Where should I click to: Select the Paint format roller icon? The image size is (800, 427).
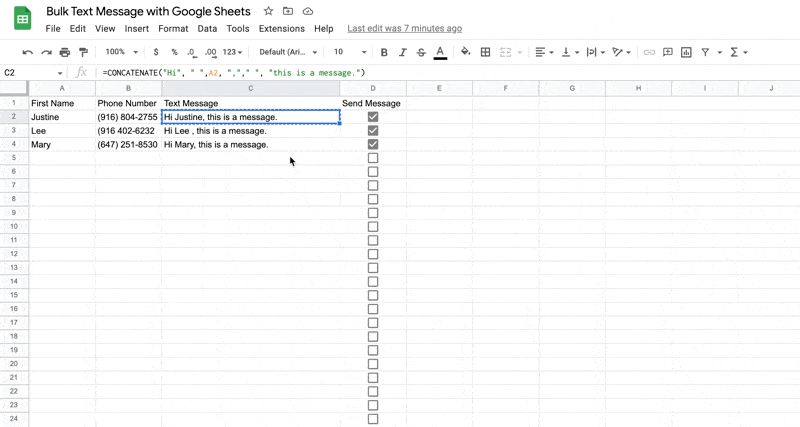click(x=84, y=52)
